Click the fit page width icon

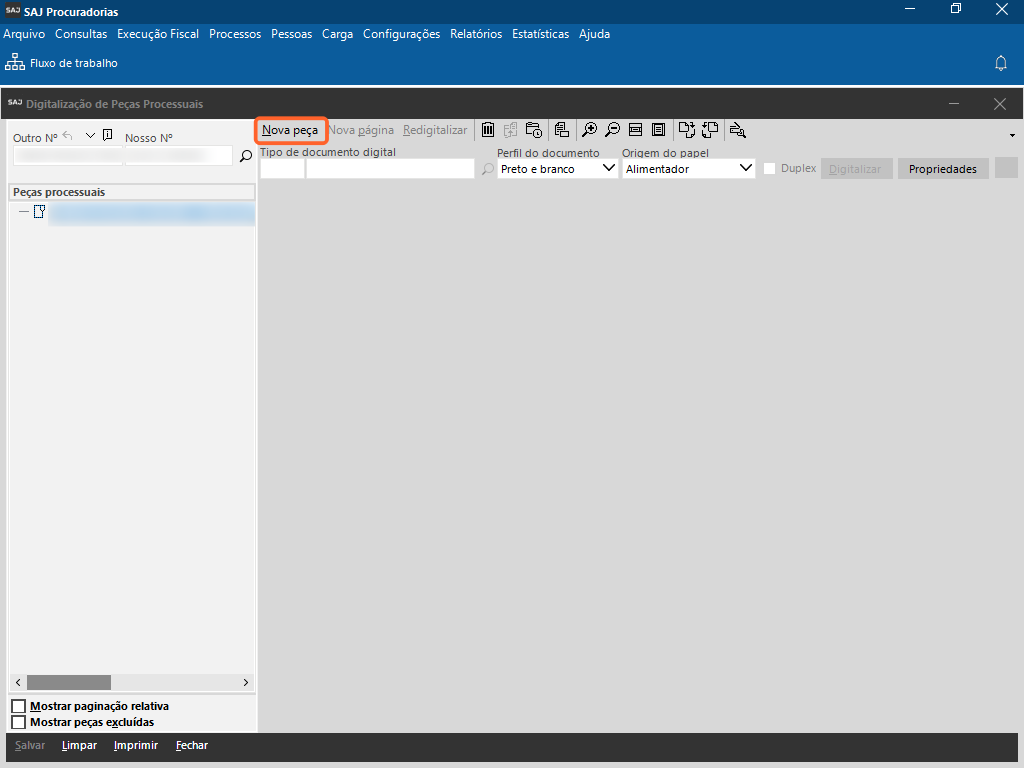635,130
